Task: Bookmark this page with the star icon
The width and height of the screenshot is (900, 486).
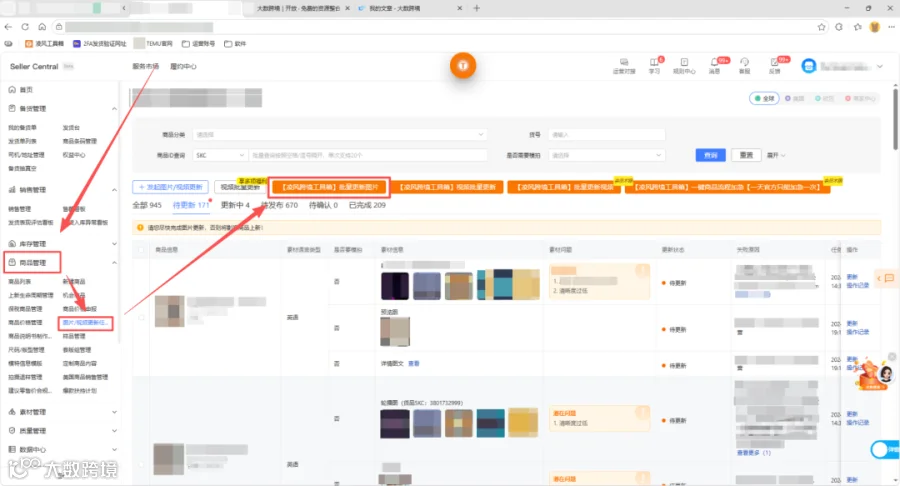Action: point(821,27)
